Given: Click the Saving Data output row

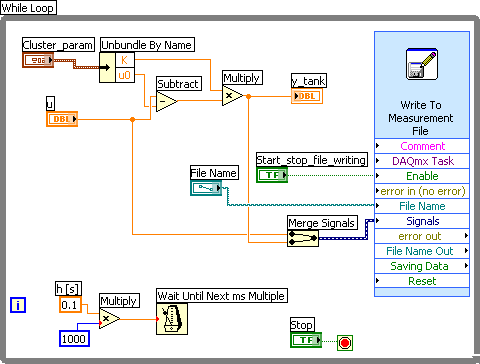Looking at the screenshot, I should [422, 266].
